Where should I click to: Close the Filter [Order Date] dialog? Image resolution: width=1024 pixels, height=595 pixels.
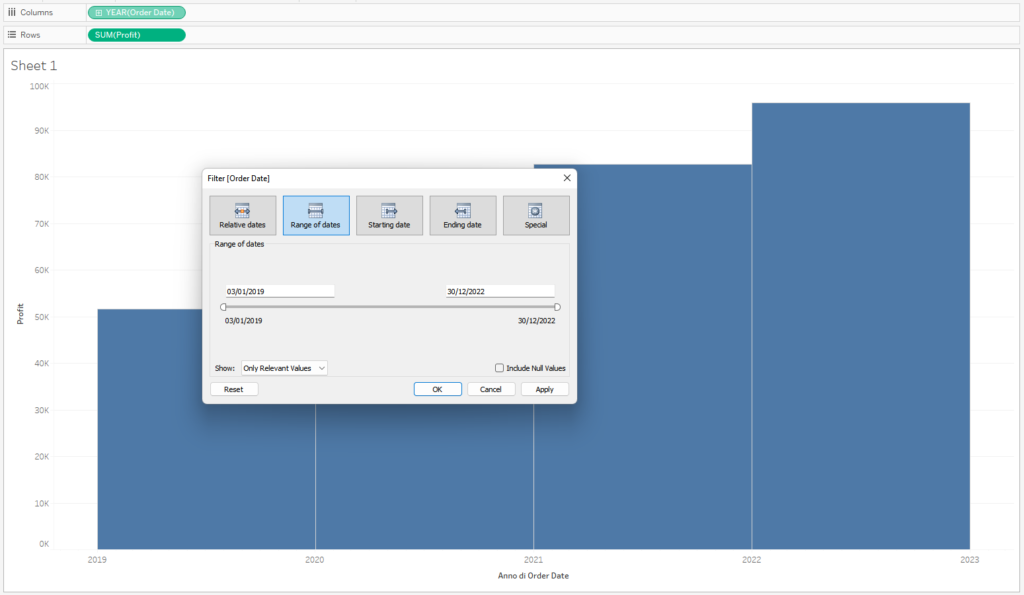567,178
